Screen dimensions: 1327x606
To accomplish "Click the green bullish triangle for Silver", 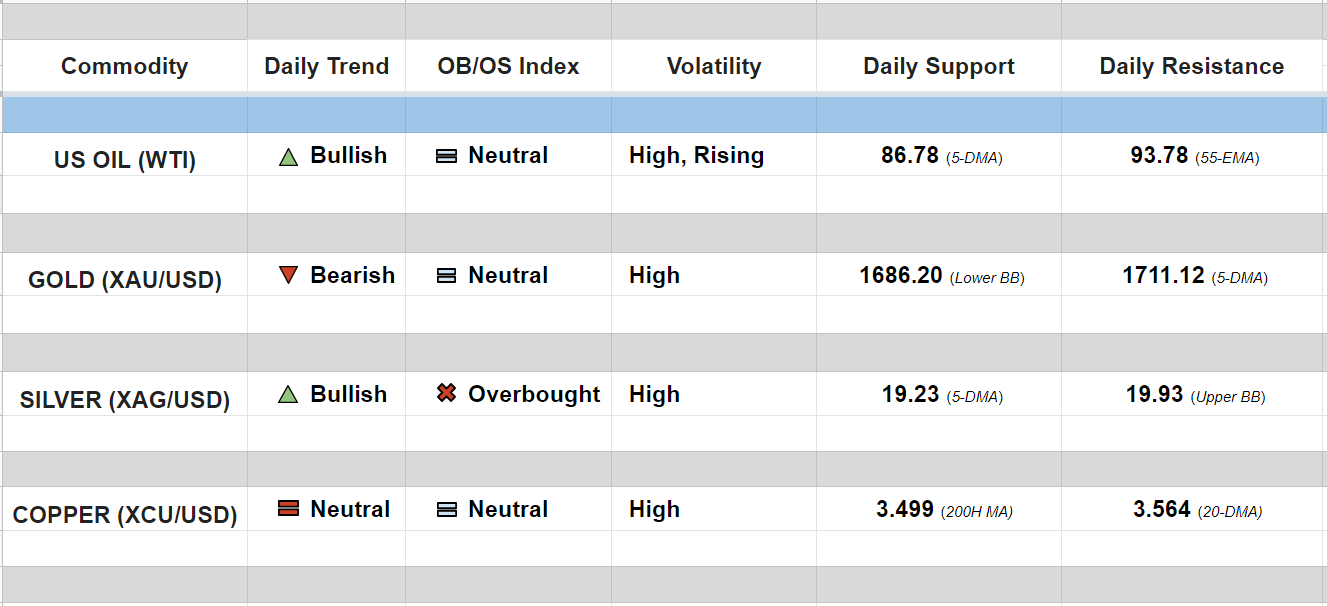I will (289, 395).
